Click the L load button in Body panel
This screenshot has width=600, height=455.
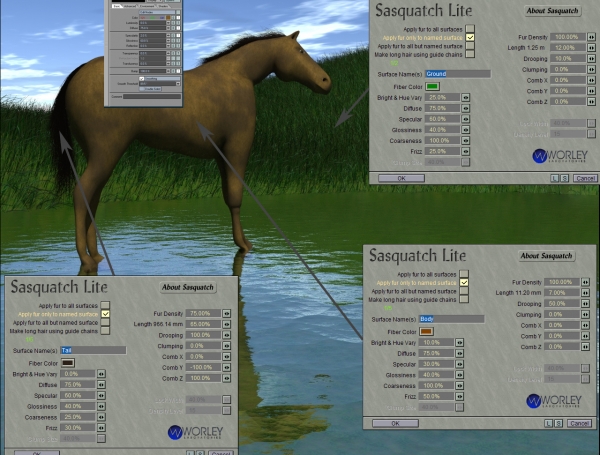[548, 423]
